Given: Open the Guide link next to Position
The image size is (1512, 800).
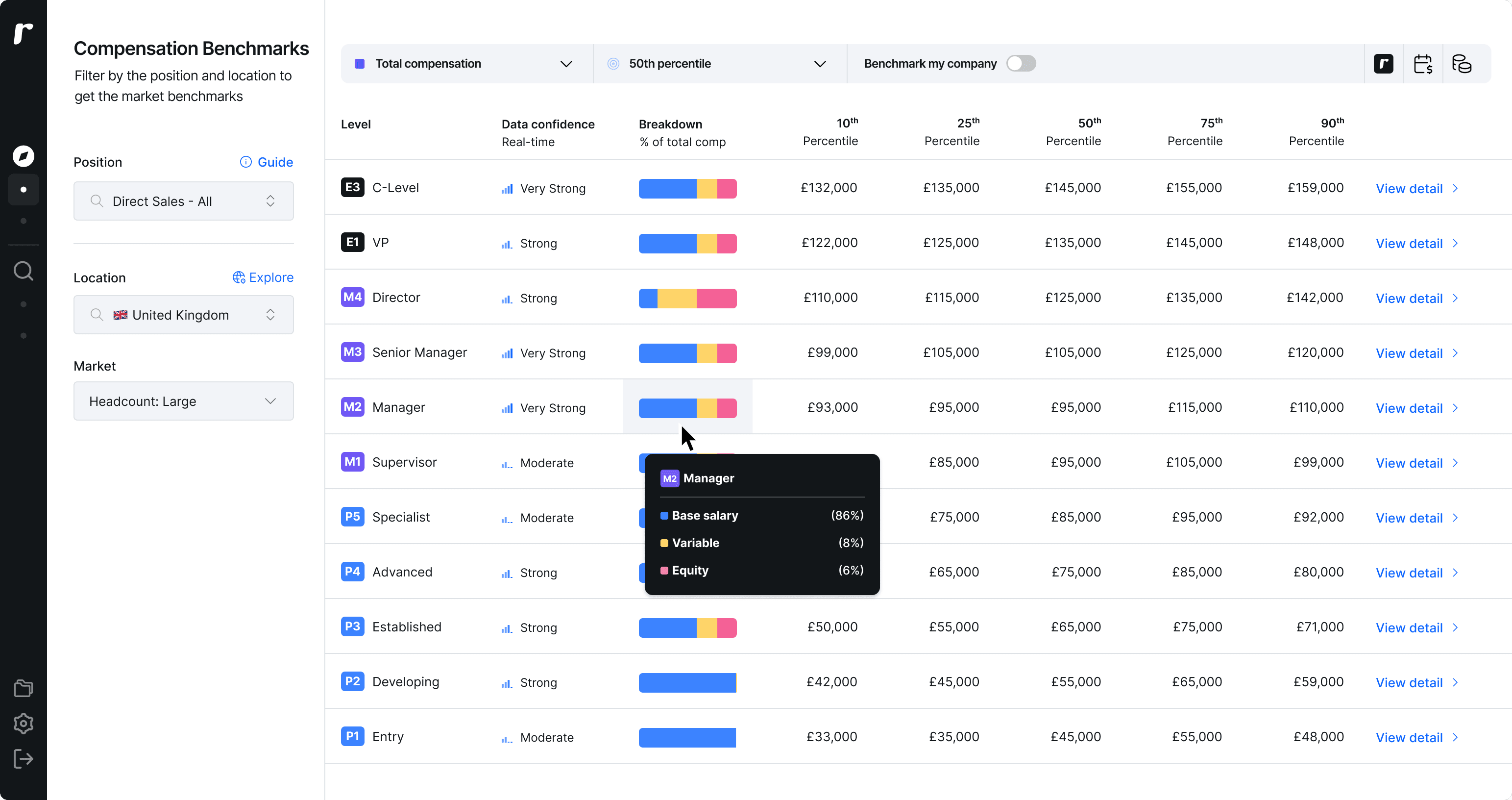Looking at the screenshot, I should pos(267,162).
